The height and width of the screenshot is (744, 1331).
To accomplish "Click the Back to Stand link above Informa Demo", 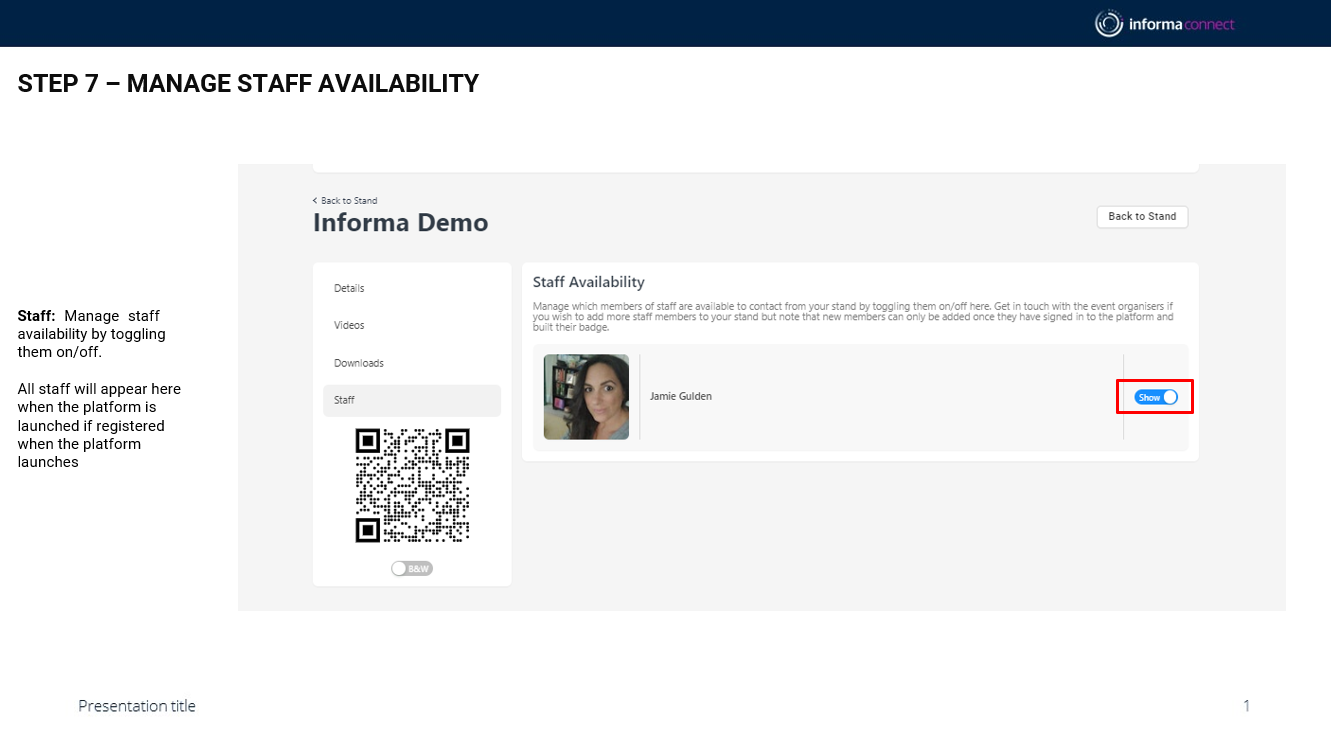I will pyautogui.click(x=349, y=201).
